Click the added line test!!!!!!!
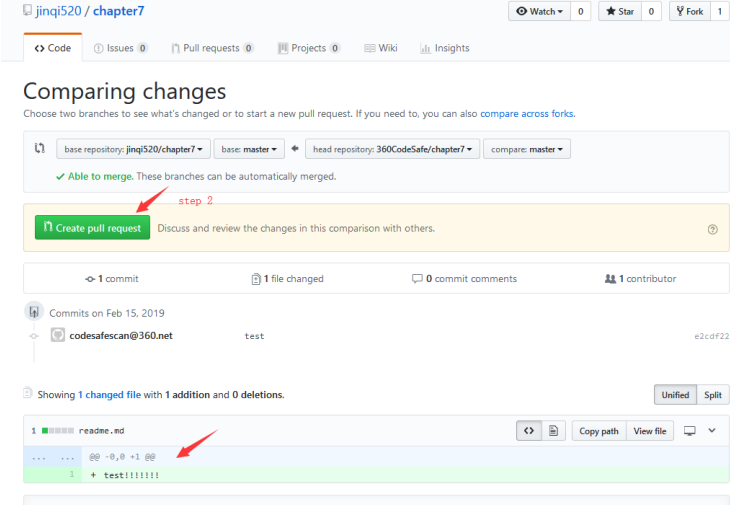 click(131, 475)
